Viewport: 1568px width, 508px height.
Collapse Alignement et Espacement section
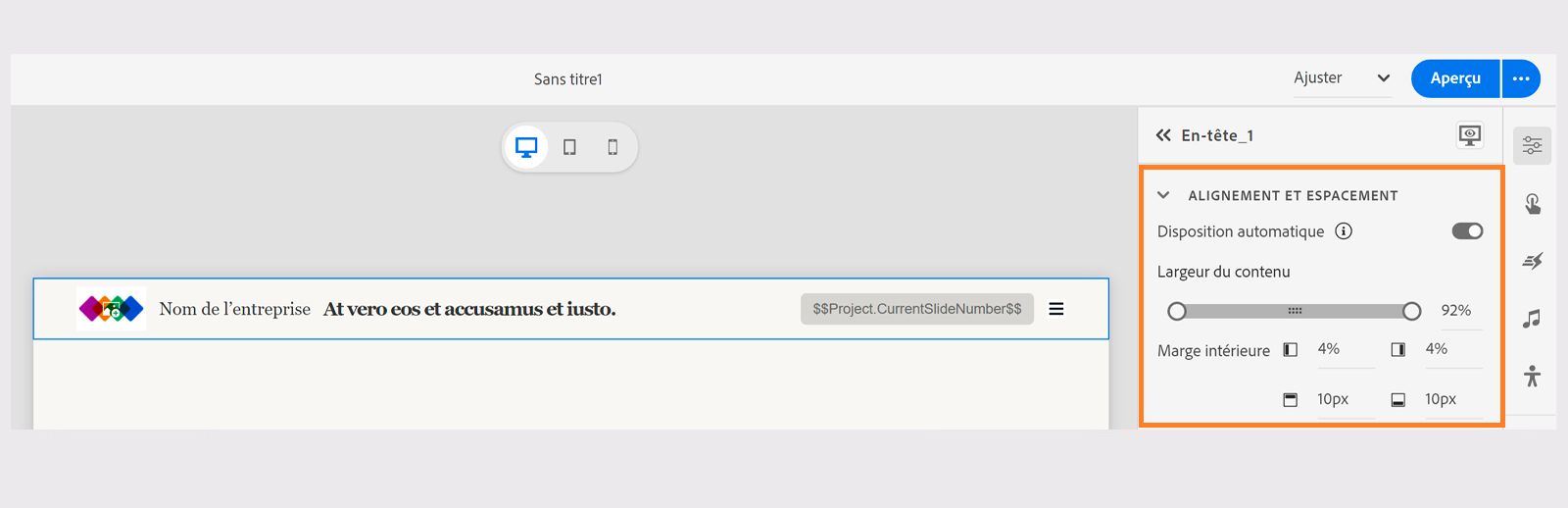(1163, 195)
